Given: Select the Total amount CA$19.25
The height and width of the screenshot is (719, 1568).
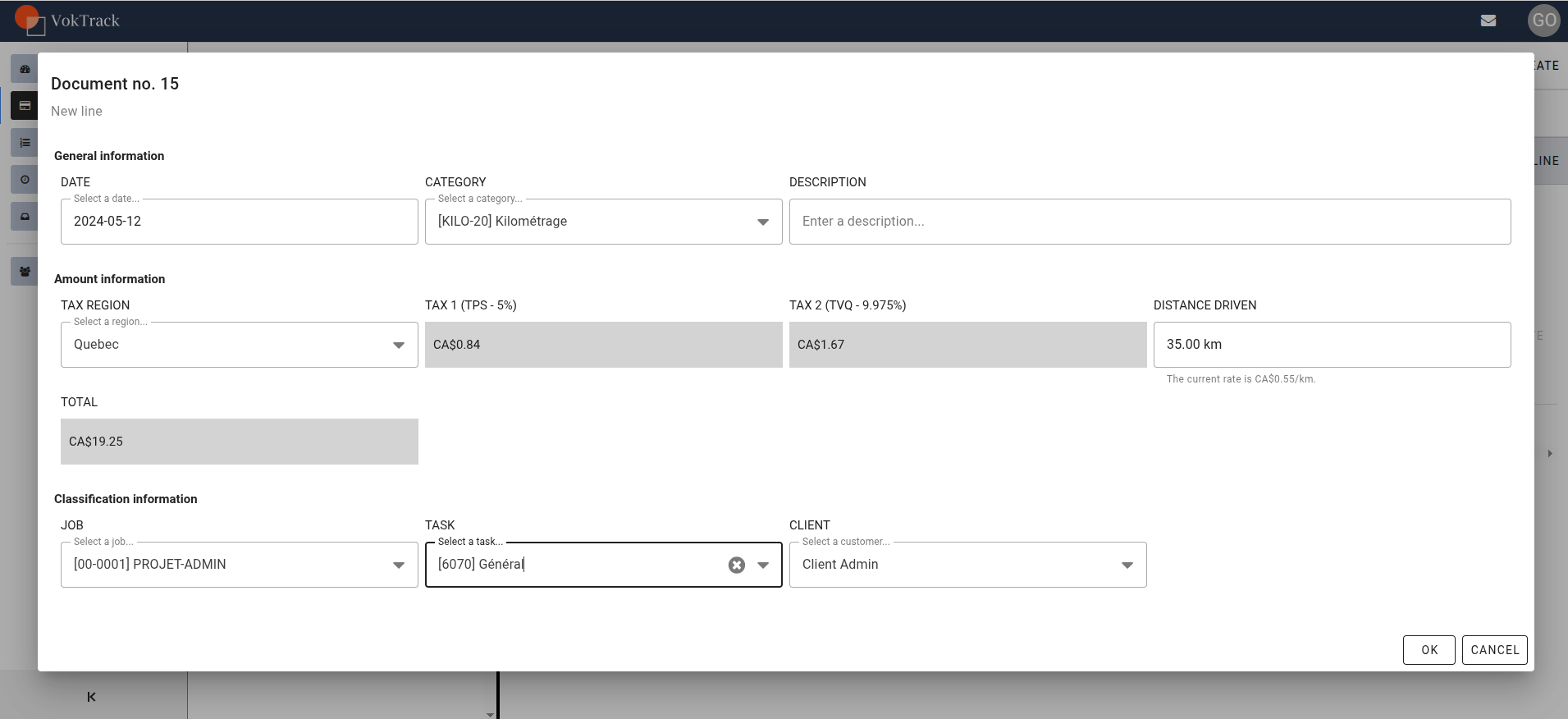Looking at the screenshot, I should point(240,442).
